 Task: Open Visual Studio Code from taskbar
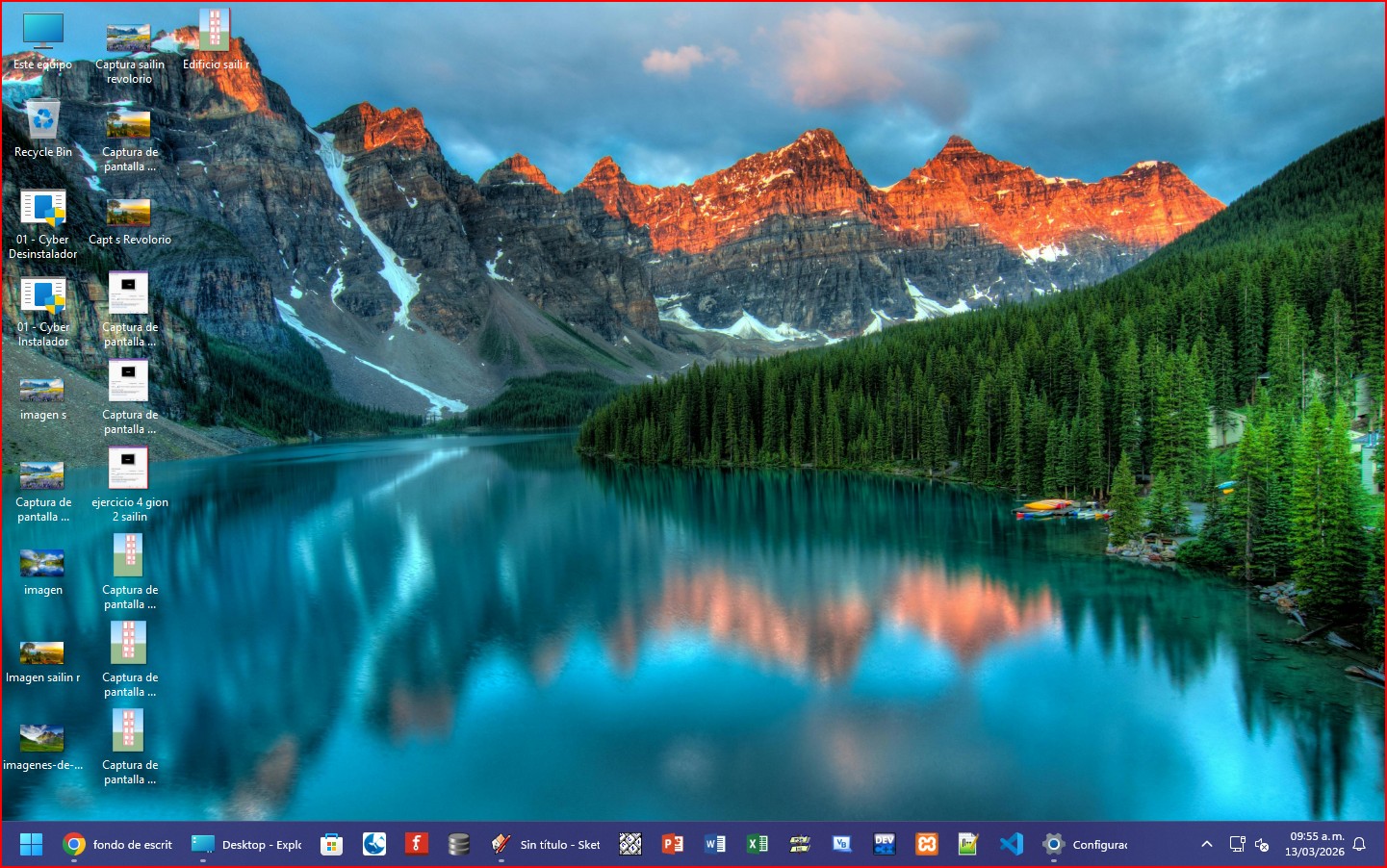point(1011,844)
